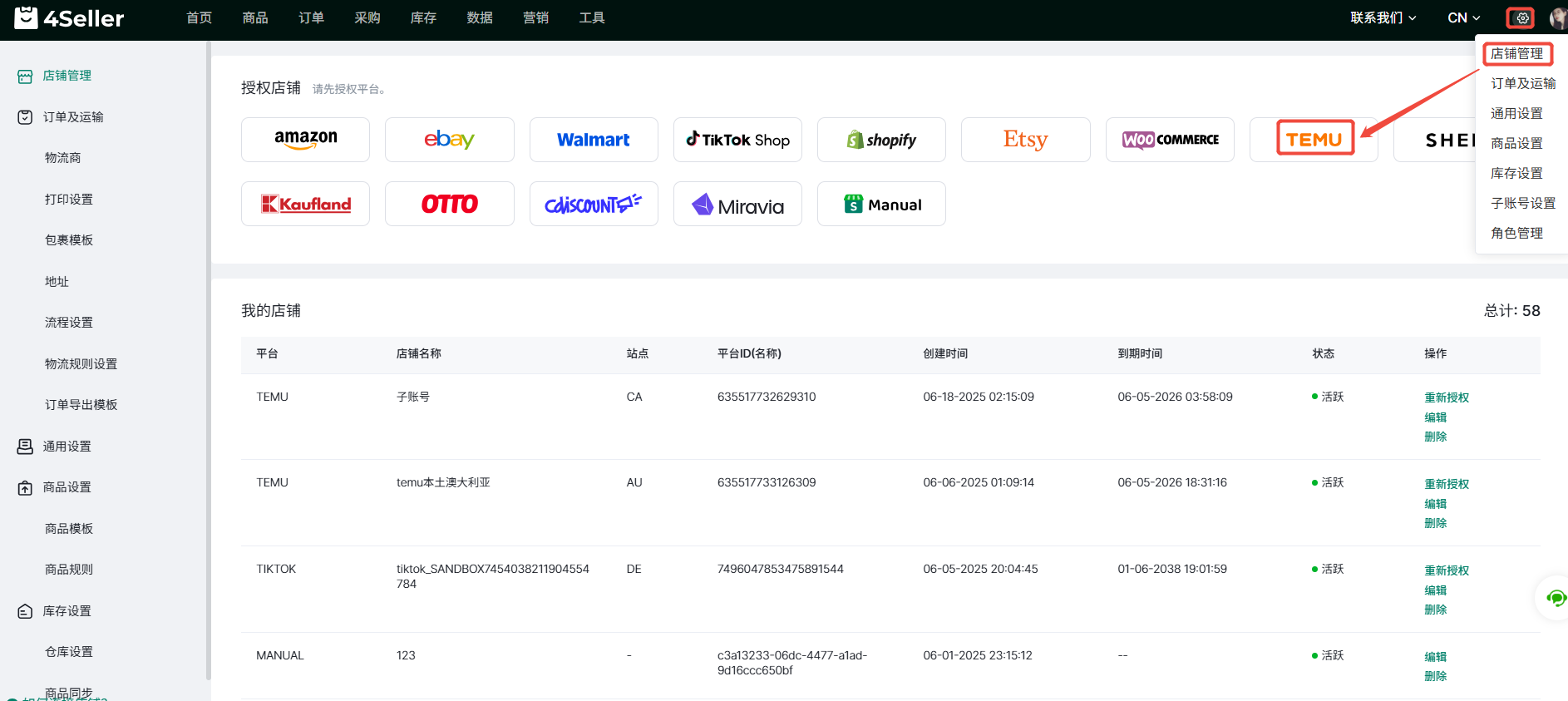
Task: Open the 营销 top menu
Action: click(536, 17)
